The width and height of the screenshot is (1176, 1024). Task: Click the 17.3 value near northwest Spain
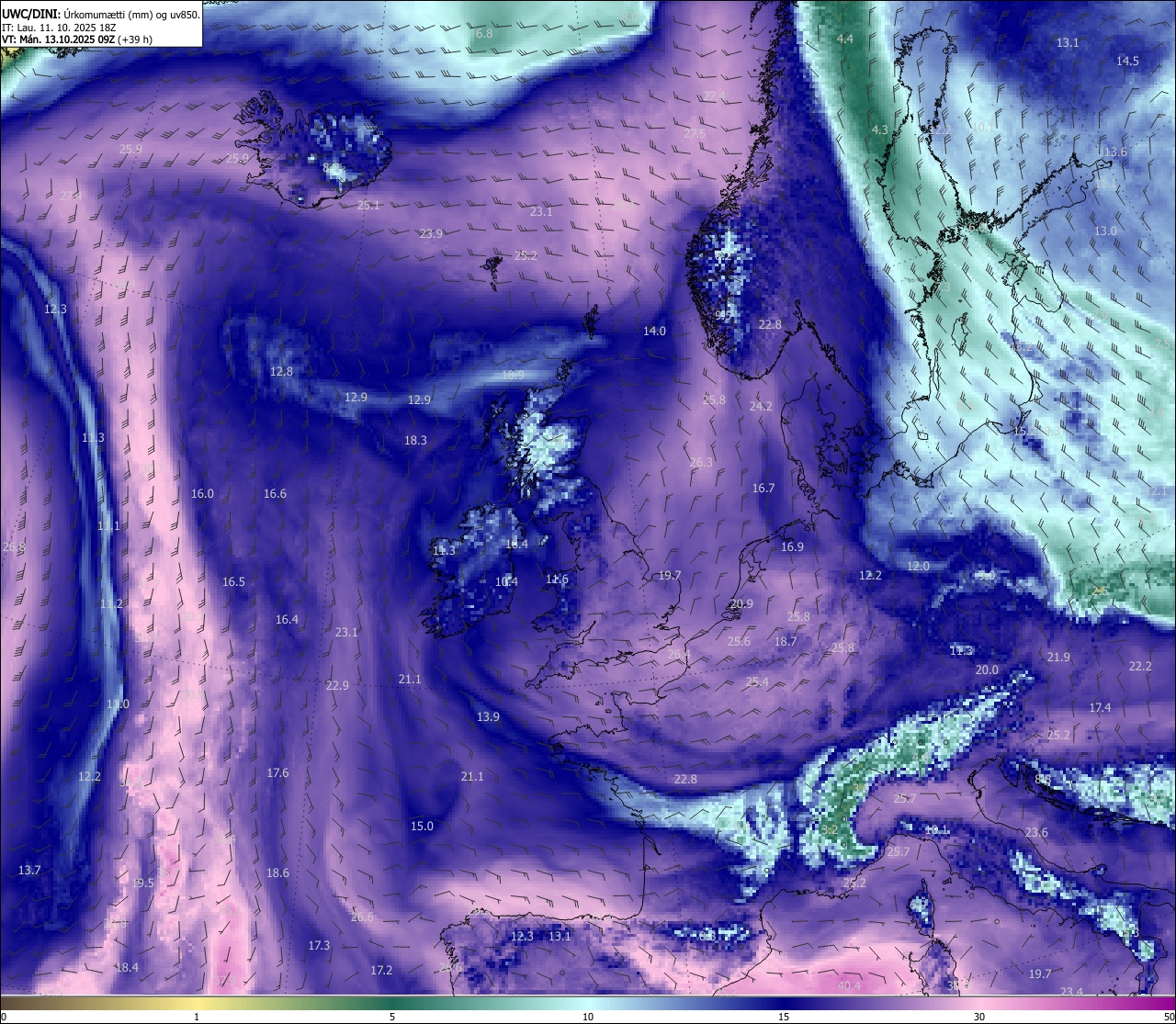coord(319,945)
